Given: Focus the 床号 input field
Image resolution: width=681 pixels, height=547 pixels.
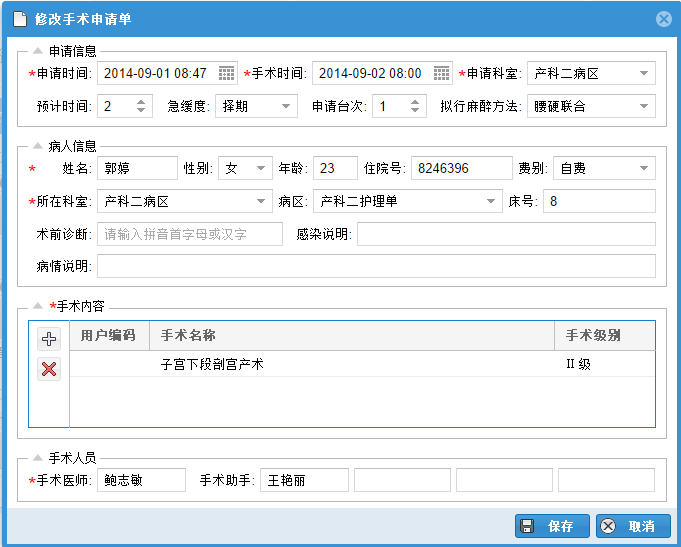Looking at the screenshot, I should (599, 201).
